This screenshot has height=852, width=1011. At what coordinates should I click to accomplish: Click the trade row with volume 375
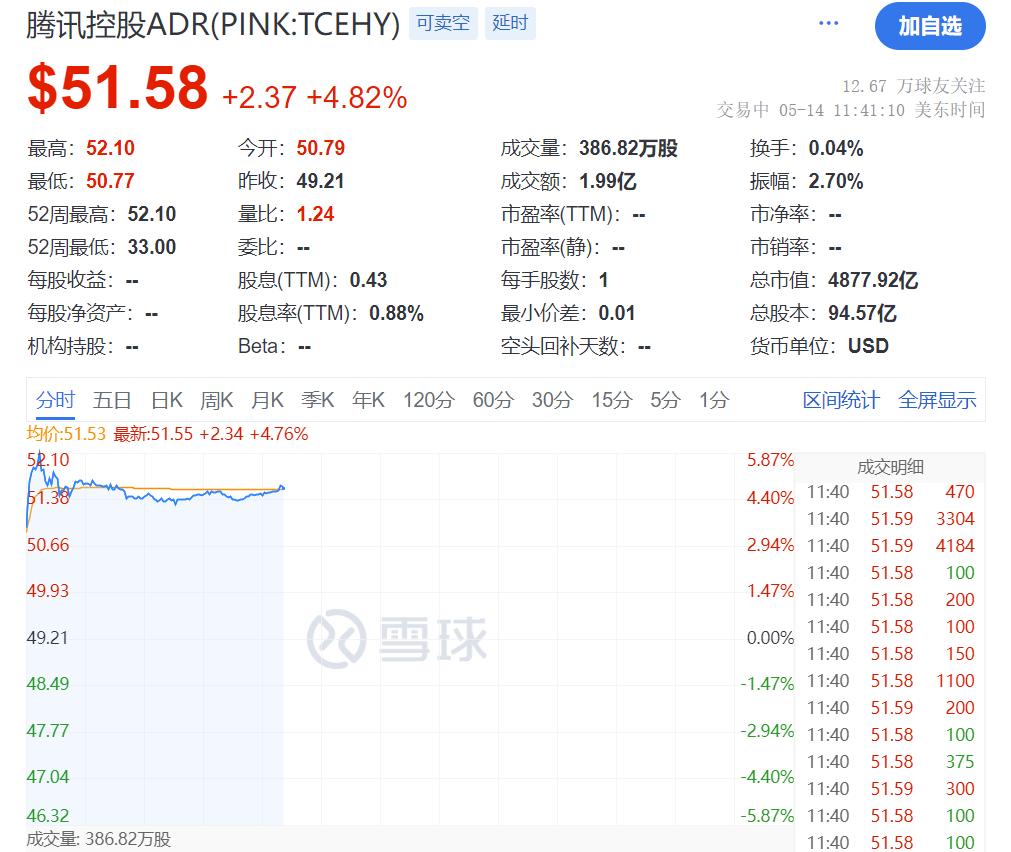(890, 762)
